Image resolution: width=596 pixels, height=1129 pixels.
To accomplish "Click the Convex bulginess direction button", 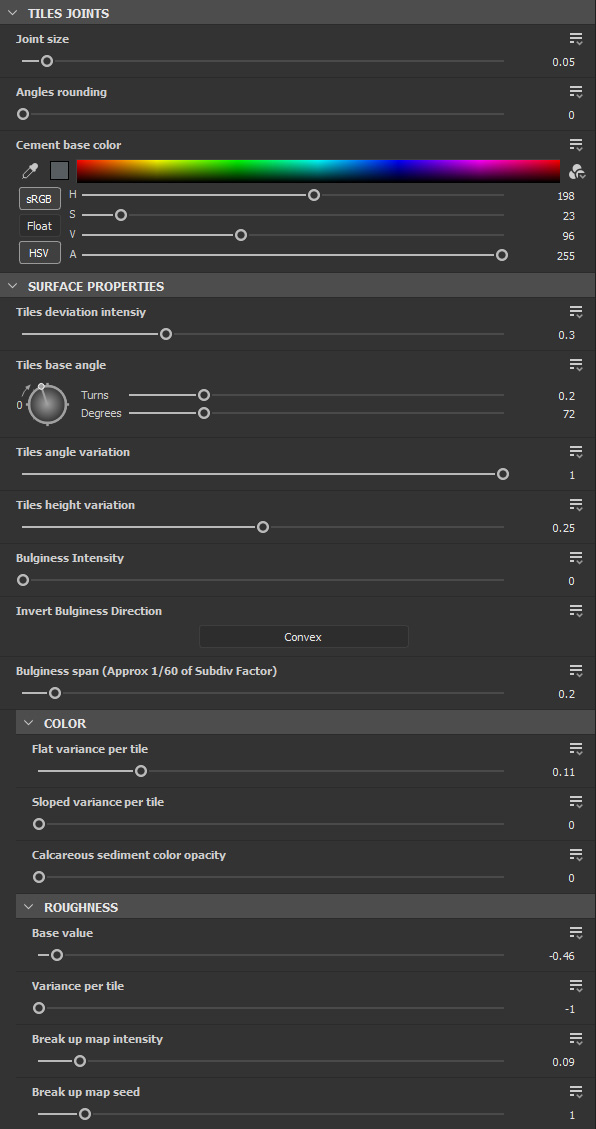I will [x=303, y=637].
